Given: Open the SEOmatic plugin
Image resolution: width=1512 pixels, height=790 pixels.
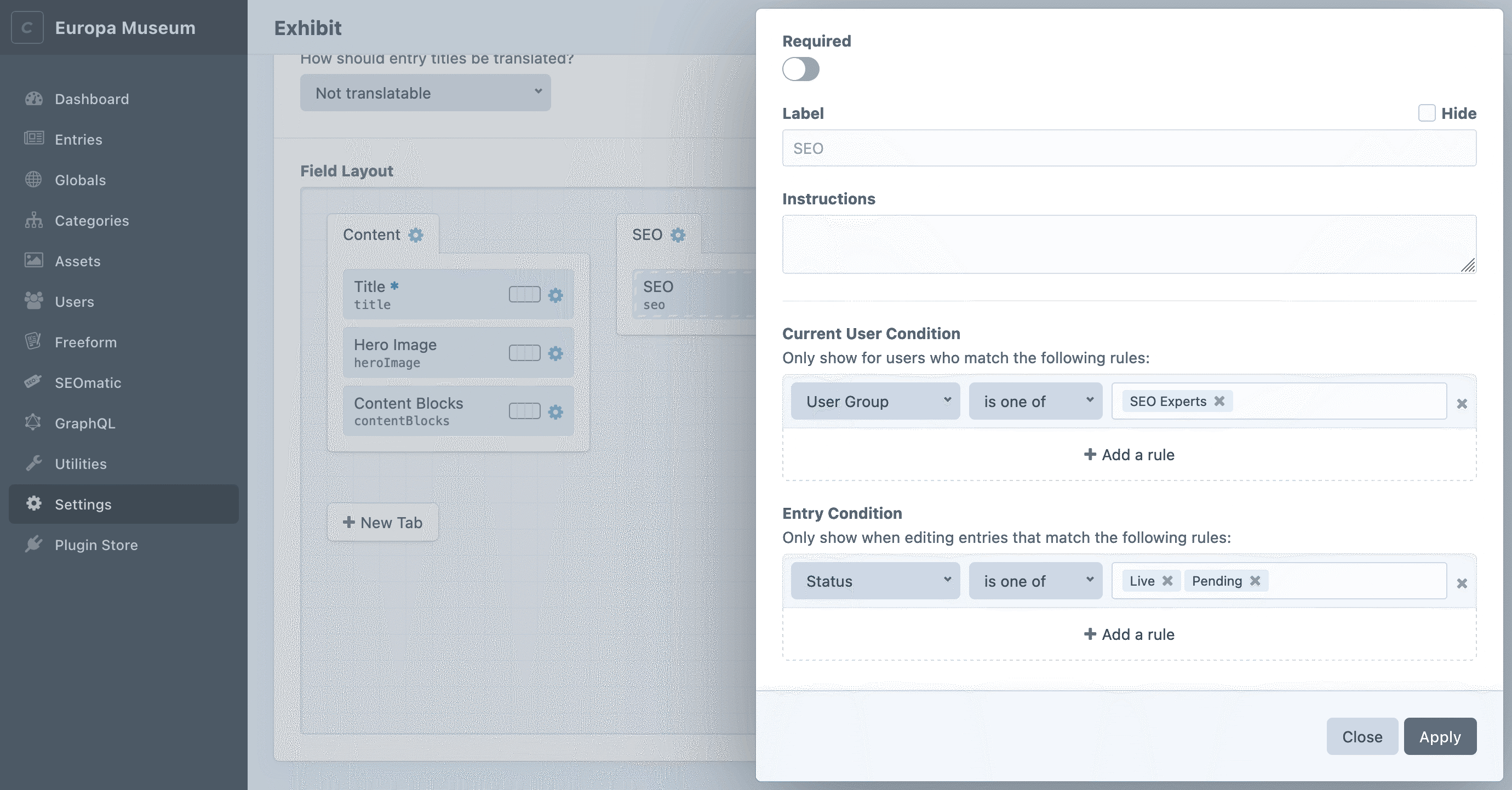Looking at the screenshot, I should coord(123,382).
